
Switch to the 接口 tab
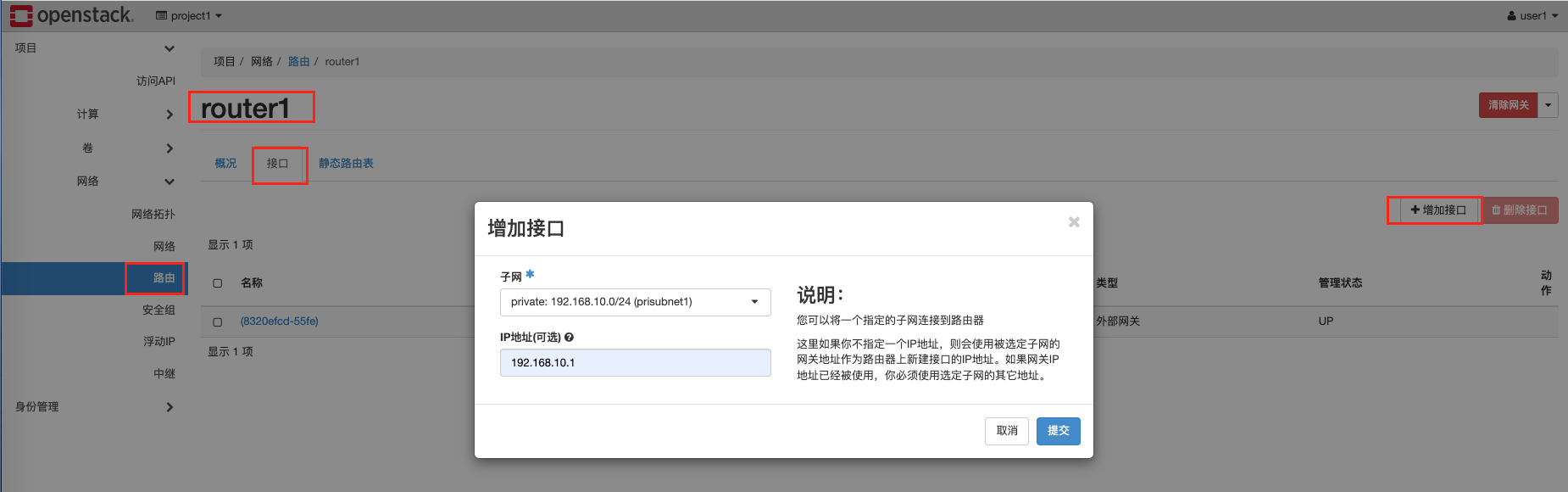click(x=278, y=164)
